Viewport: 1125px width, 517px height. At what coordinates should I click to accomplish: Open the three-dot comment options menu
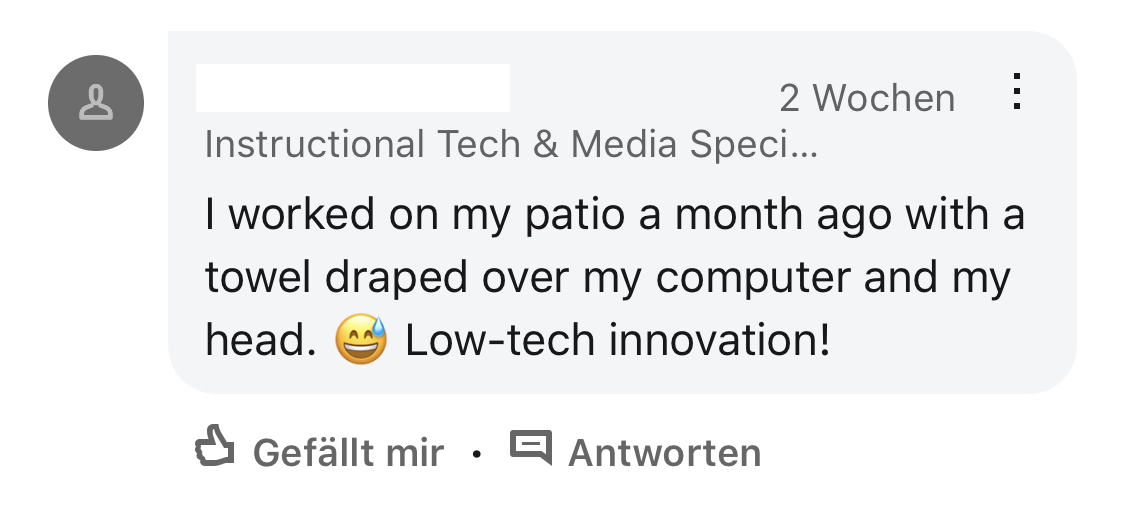(1016, 92)
